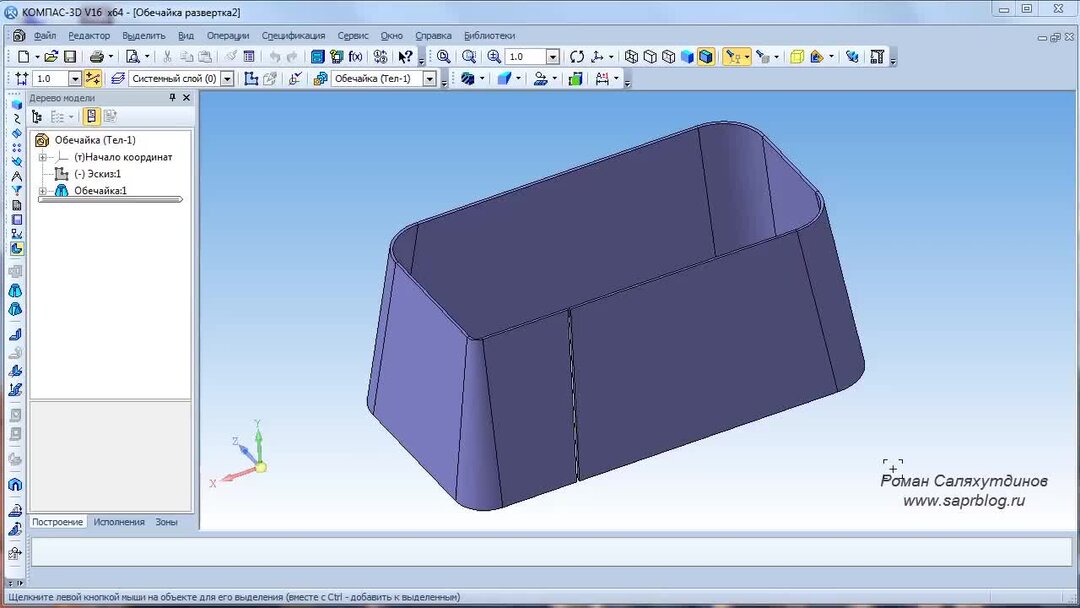The image size is (1080, 608).
Task: Open the Системный слой (0) layer dropdown
Action: coord(227,78)
